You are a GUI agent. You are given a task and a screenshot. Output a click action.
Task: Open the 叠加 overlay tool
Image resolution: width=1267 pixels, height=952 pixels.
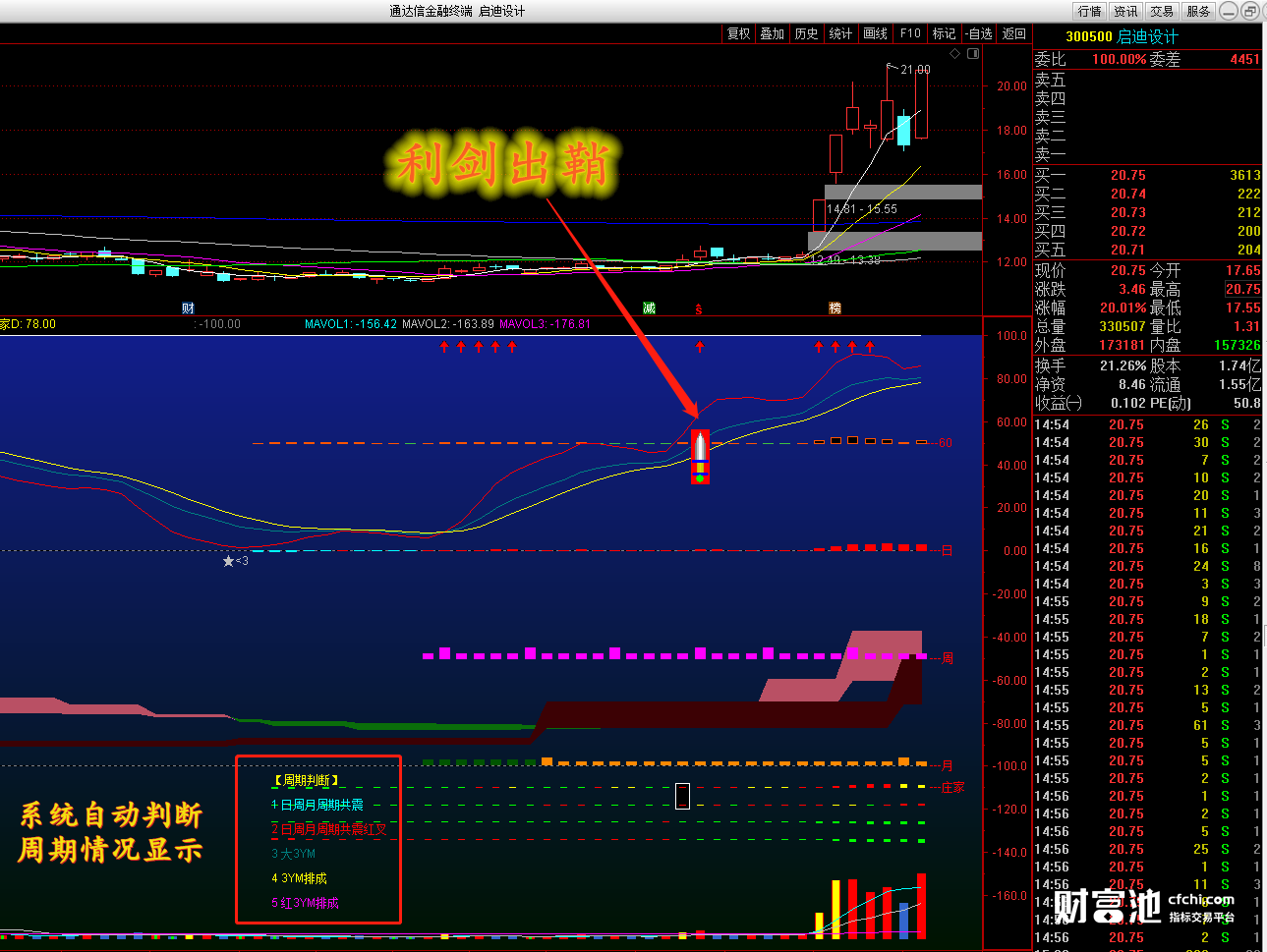(773, 33)
